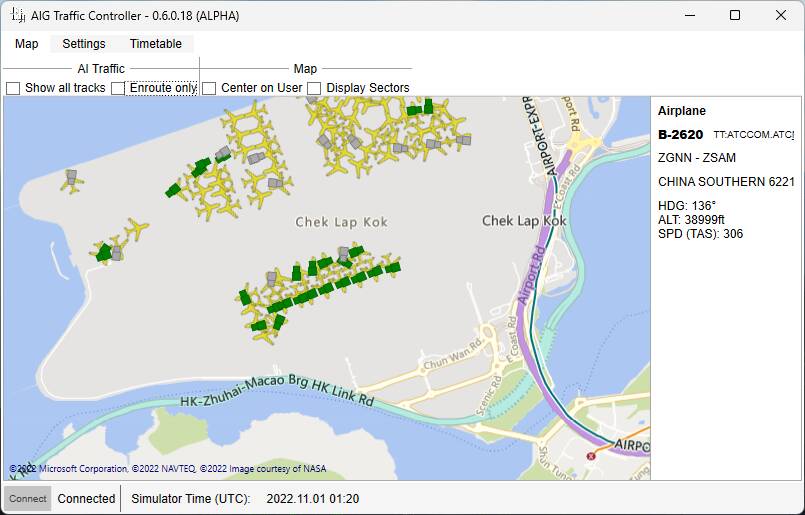Minimize the AIG Traffic Controller window
This screenshot has width=805, height=515.
(x=689, y=15)
